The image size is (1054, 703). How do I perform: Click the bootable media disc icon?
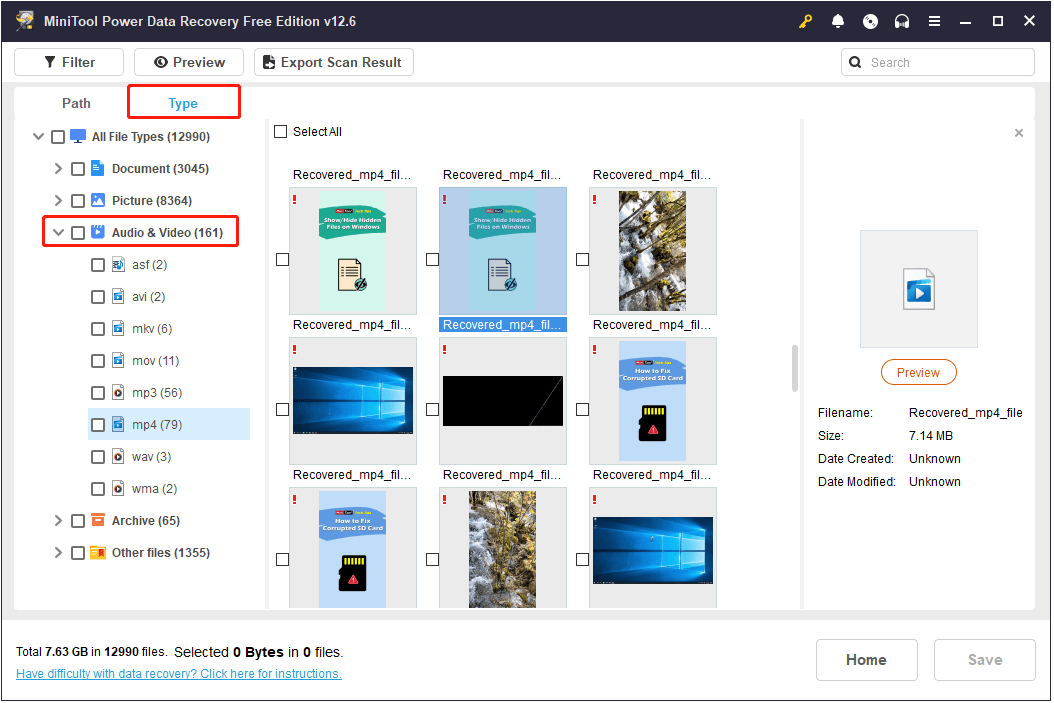[870, 21]
